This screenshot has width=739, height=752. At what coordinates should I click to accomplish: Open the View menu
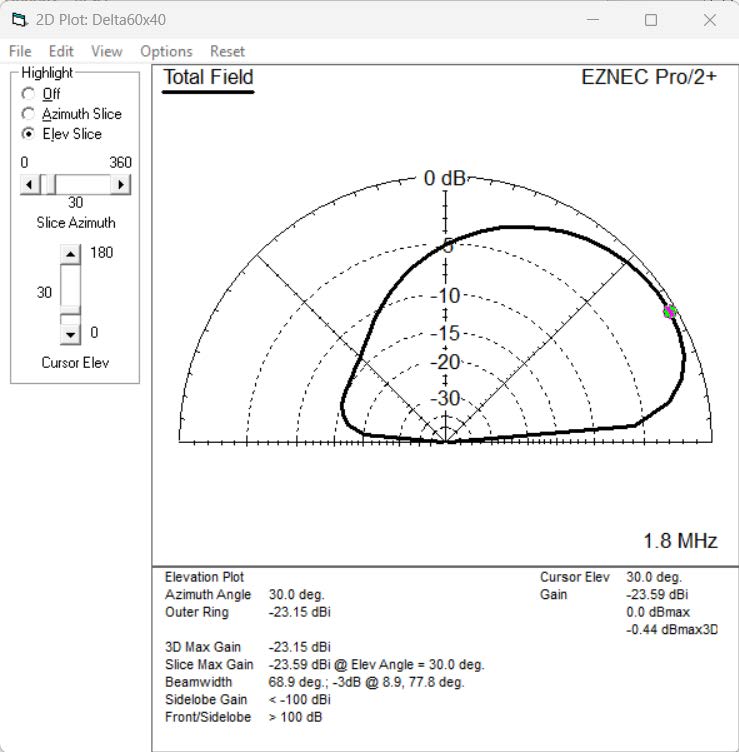106,51
